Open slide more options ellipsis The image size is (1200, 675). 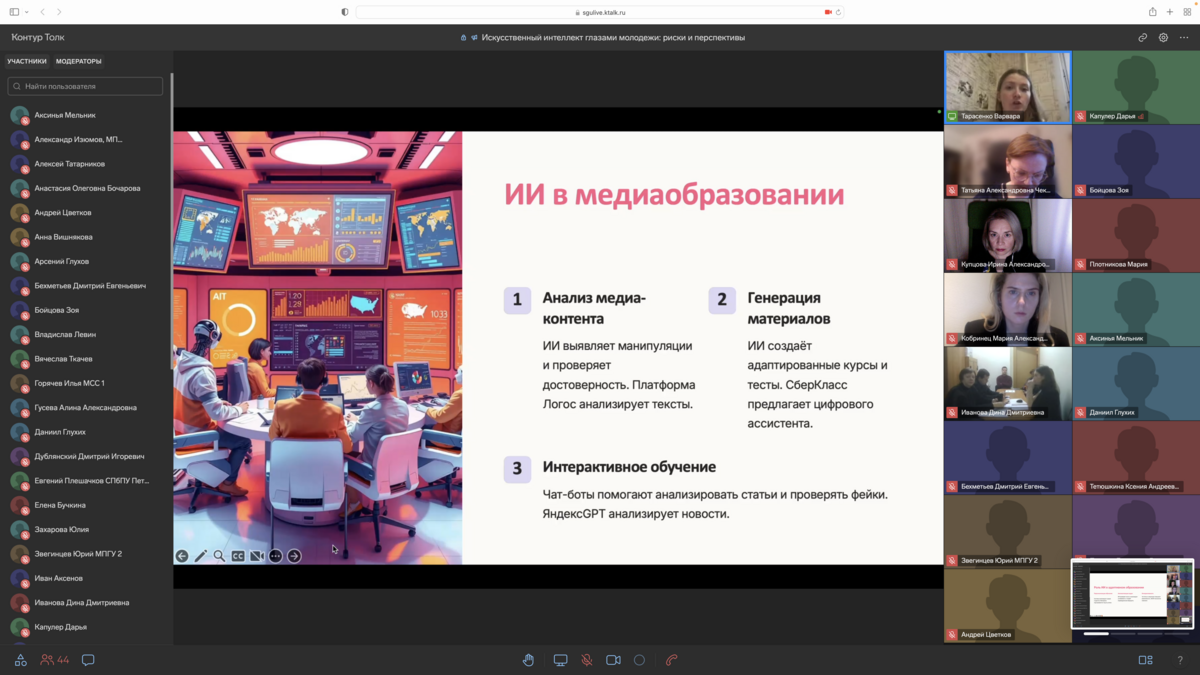pos(275,556)
